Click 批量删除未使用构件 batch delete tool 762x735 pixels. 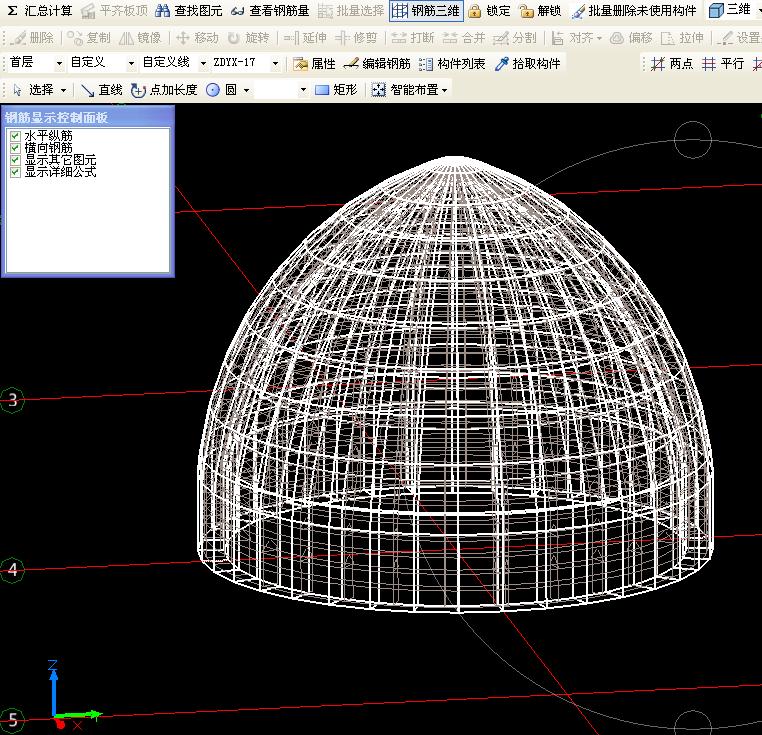pyautogui.click(x=633, y=11)
